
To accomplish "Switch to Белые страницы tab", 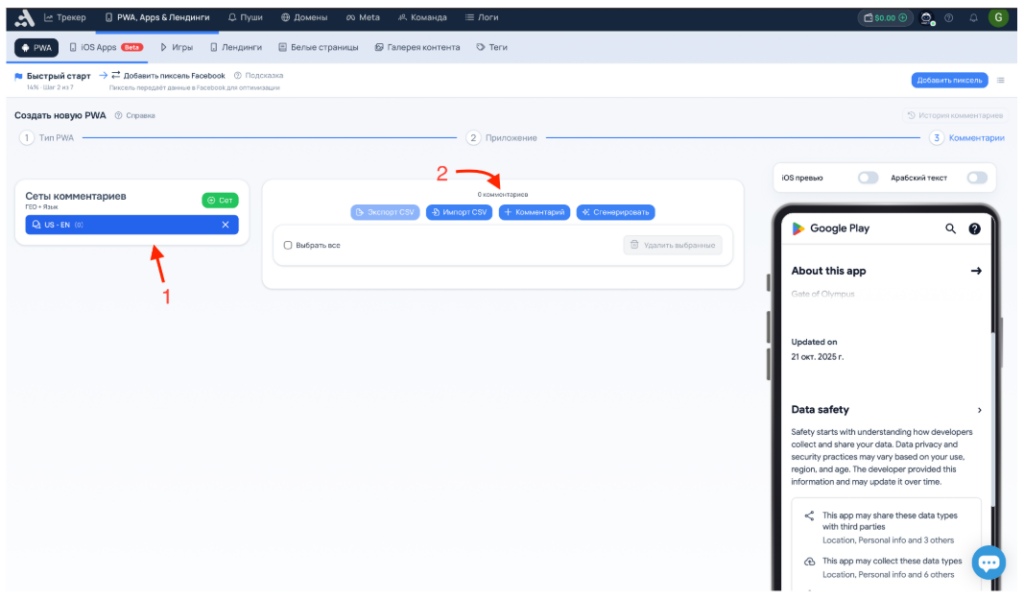I will 318,47.
